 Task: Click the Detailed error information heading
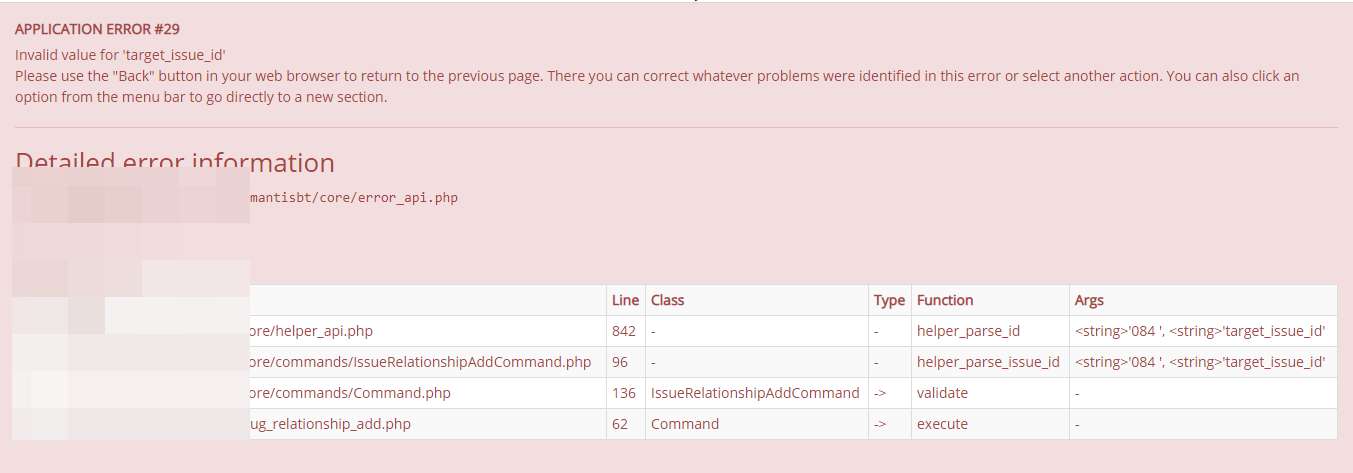pyautogui.click(x=175, y=161)
